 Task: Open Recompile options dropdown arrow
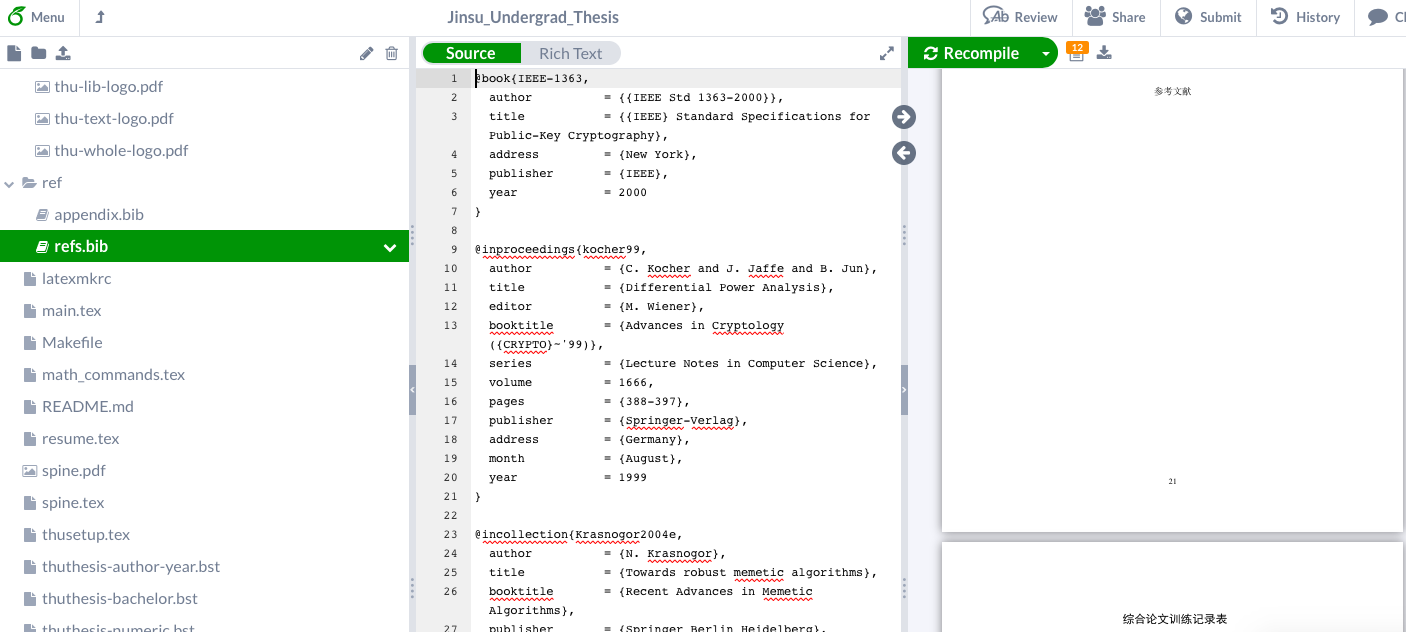1045,53
